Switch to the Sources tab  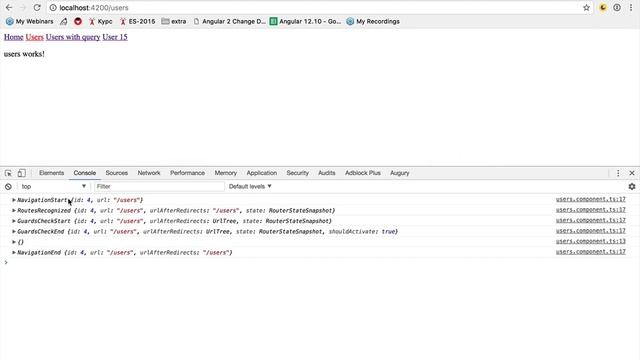[116, 173]
